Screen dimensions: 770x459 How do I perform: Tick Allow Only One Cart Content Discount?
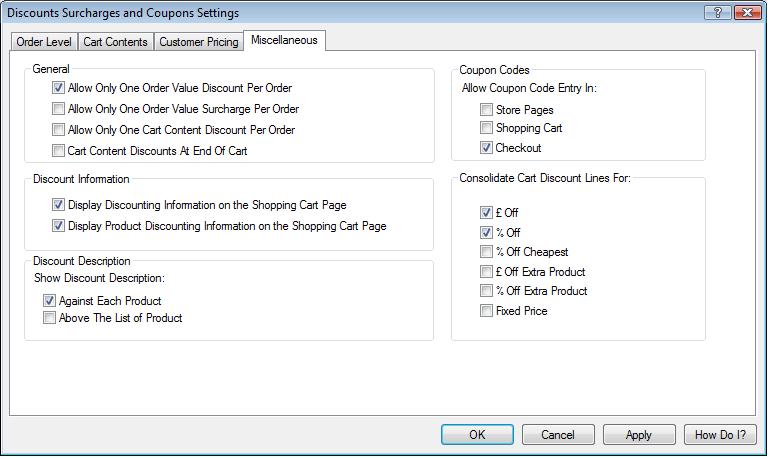59,130
